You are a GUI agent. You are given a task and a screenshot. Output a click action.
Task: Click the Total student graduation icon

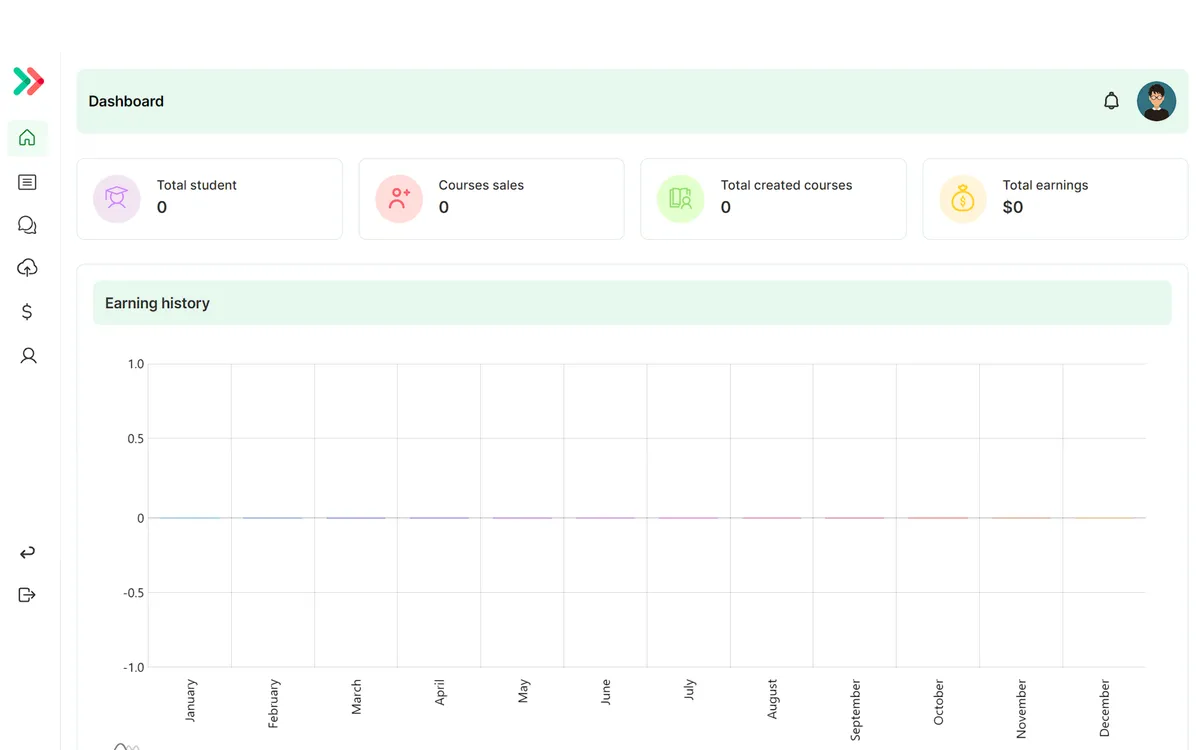(117, 199)
